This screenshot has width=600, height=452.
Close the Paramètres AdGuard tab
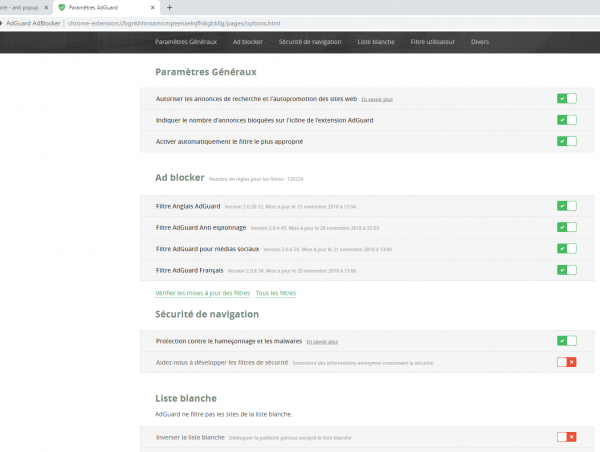coord(150,7)
